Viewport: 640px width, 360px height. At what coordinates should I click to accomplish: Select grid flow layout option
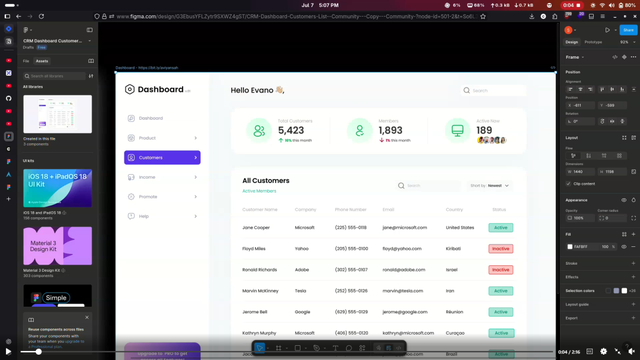(x=620, y=156)
